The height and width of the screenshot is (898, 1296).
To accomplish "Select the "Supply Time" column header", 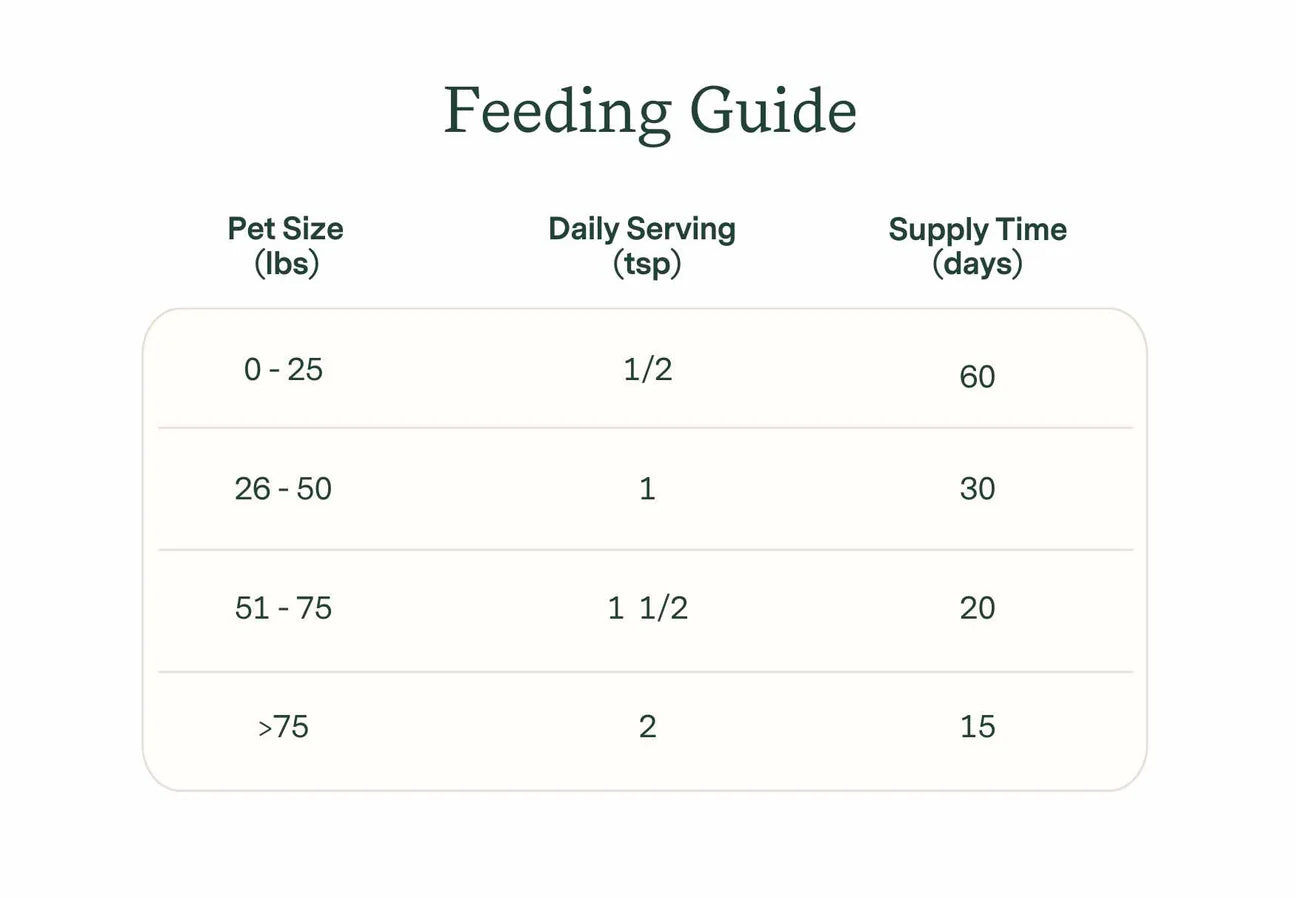I will tap(977, 230).
